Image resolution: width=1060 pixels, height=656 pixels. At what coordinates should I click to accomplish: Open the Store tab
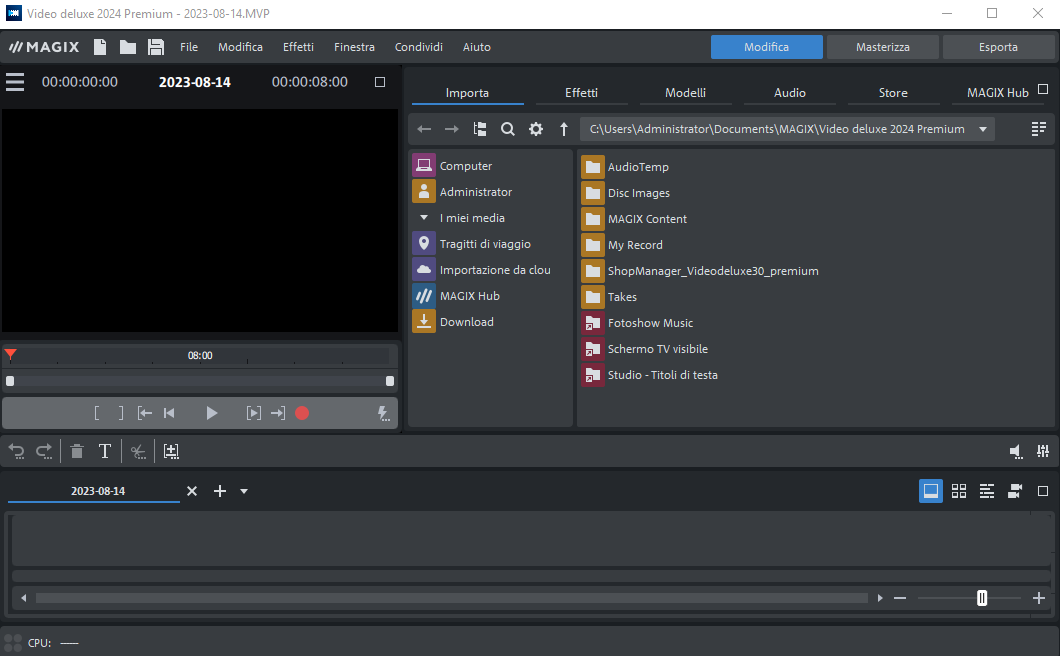tap(893, 93)
